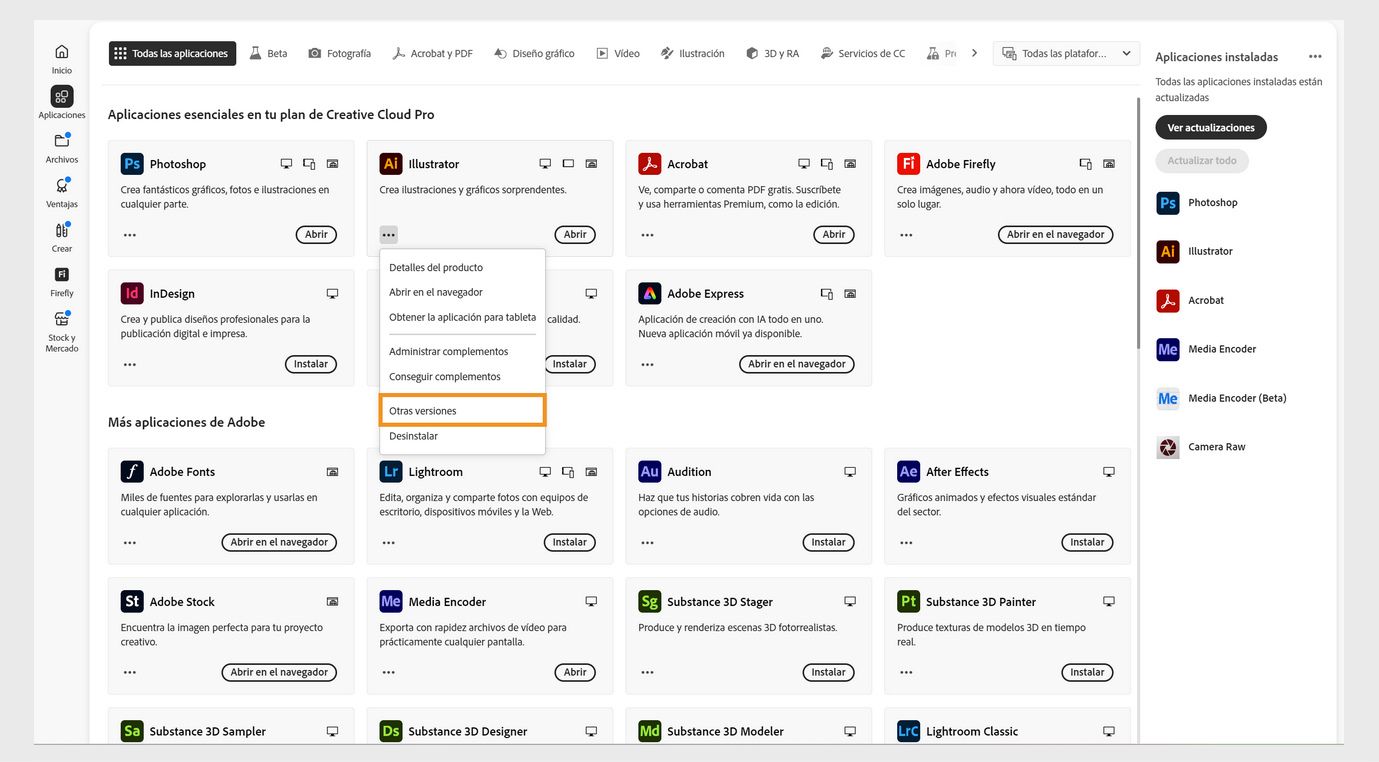Click Instalar on the After Effects card

tap(1087, 543)
